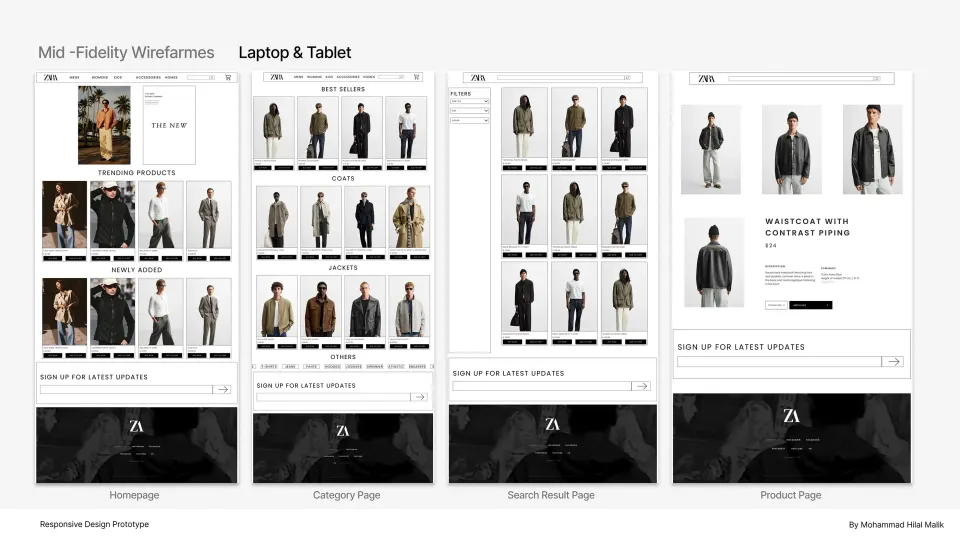Click the arrow submit button in Category Page sign-up
960x540 pixels.
(x=419, y=397)
